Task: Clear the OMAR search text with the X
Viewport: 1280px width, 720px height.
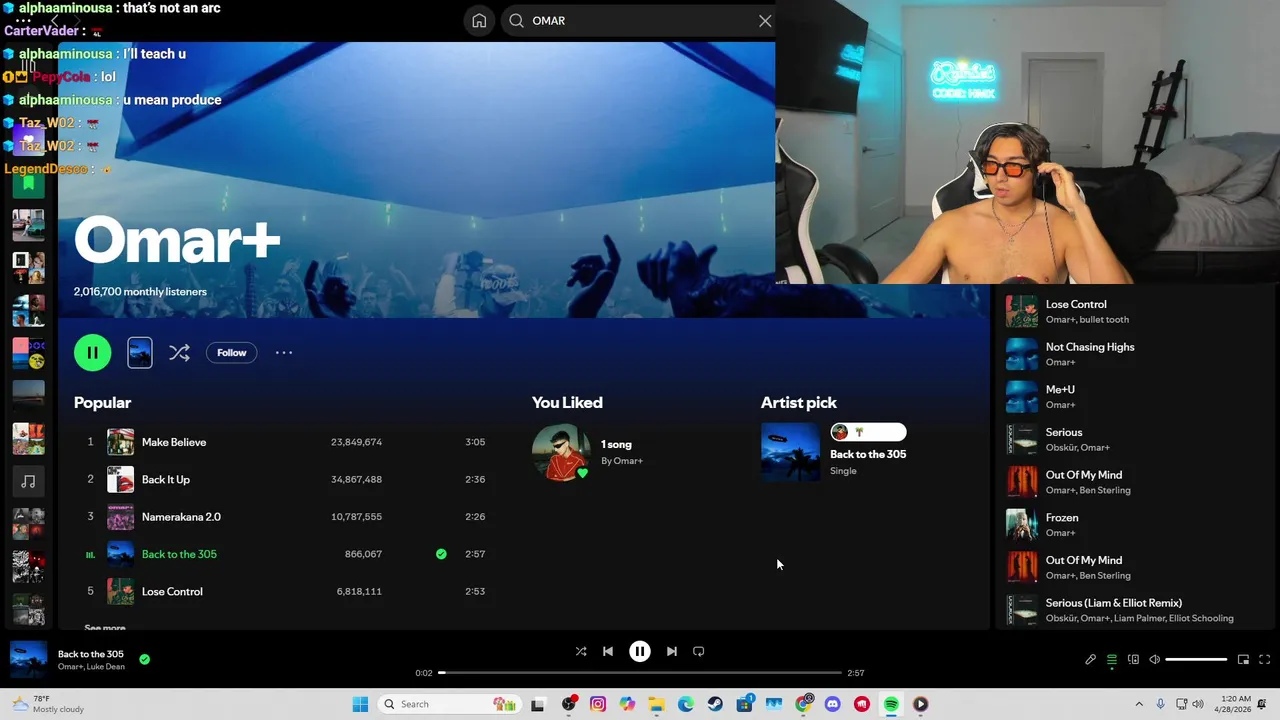Action: [765, 21]
